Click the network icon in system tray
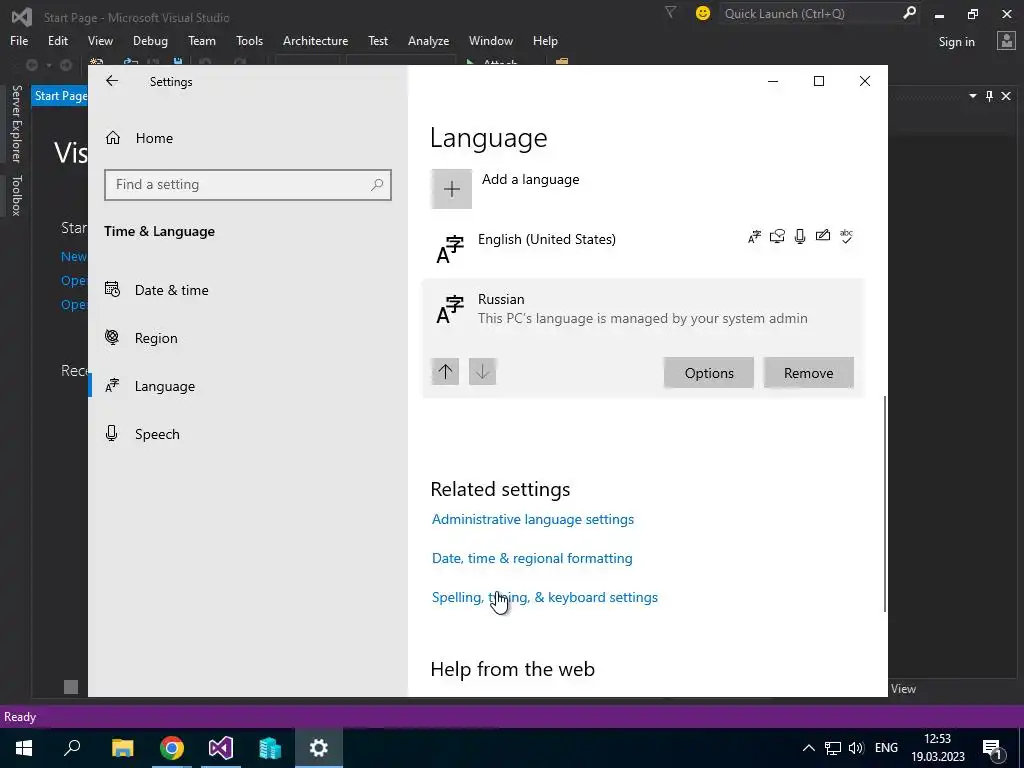Screen dimensions: 1024x768 [833, 748]
